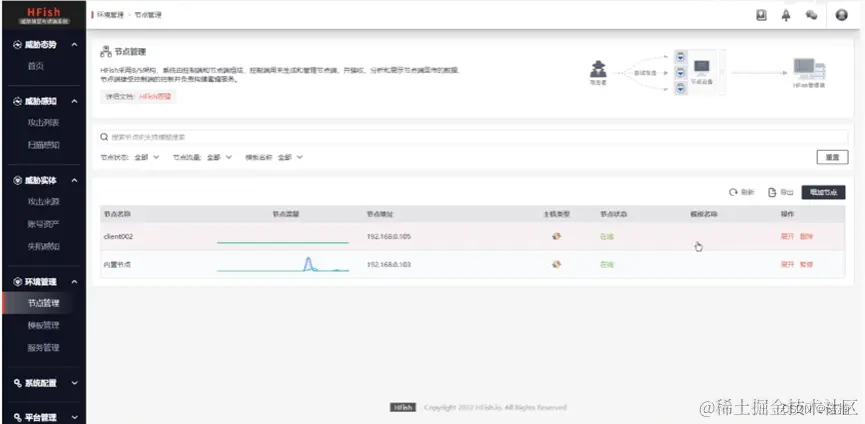Click the 节点管理 heading network icon
The height and width of the screenshot is (424, 865).
coord(106,52)
